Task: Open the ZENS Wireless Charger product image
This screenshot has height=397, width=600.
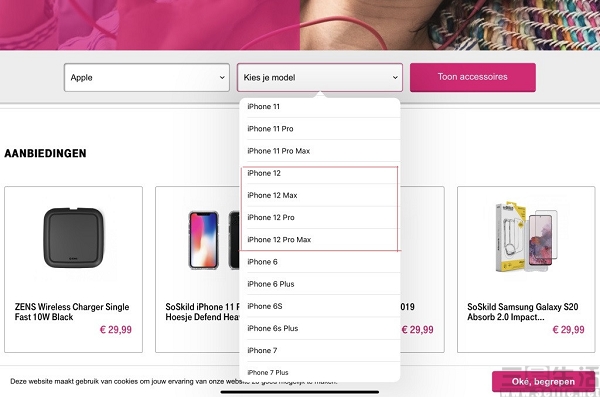Action: pos(73,238)
